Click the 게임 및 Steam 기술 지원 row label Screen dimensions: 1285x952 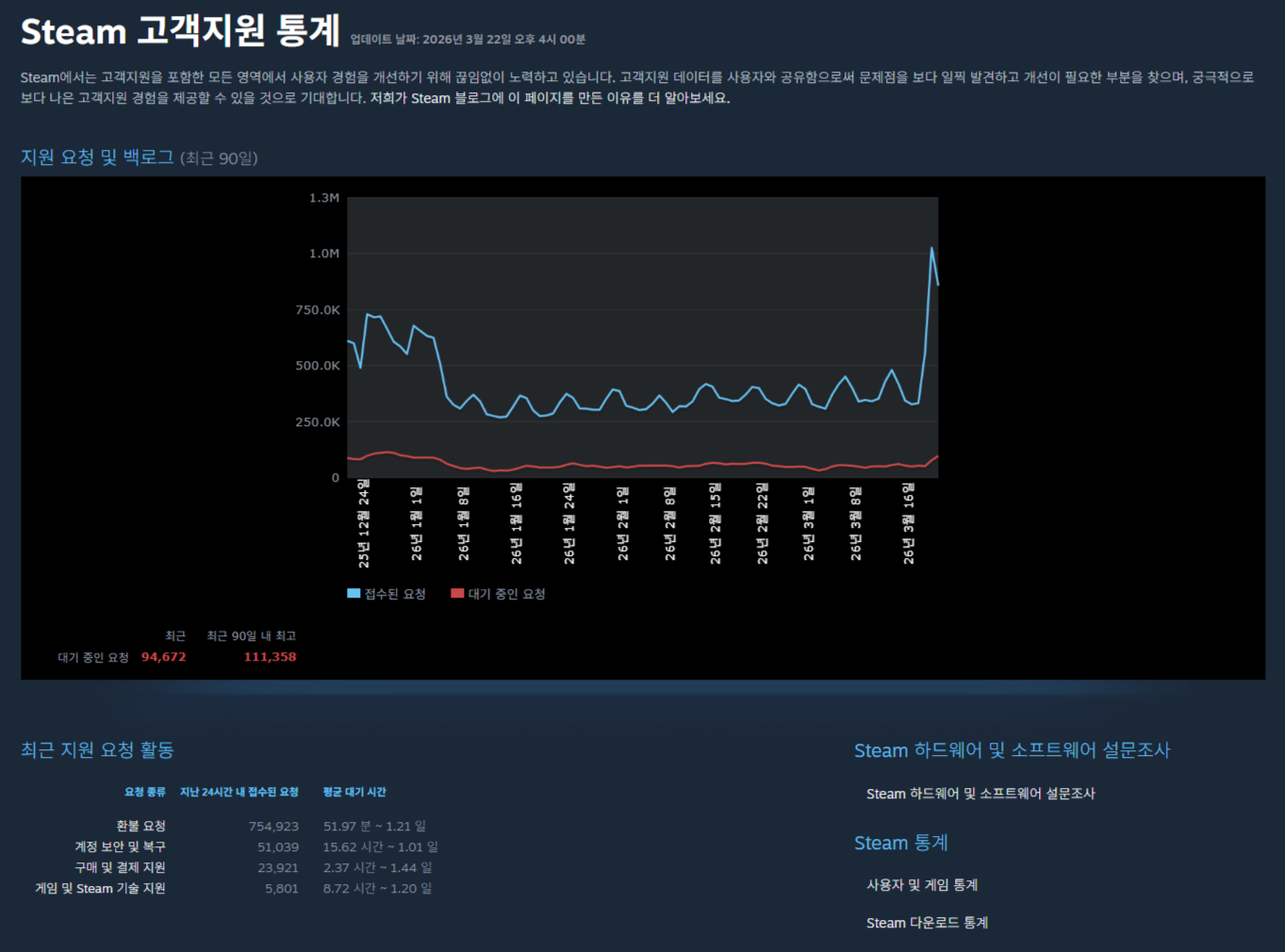coord(100,889)
